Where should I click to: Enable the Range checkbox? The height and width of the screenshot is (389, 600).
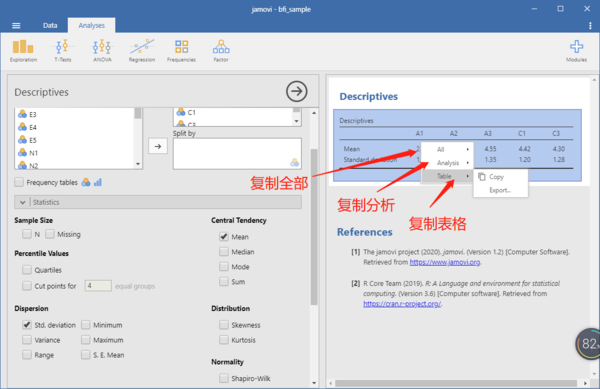click(x=27, y=355)
